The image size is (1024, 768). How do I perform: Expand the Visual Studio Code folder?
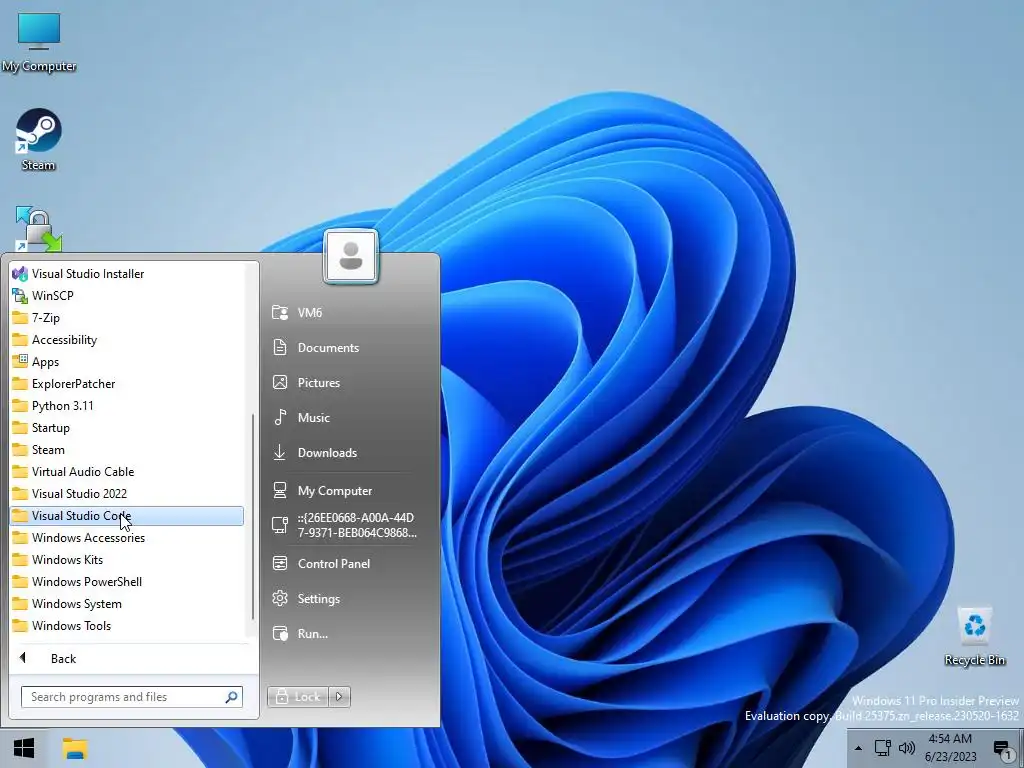(x=127, y=516)
